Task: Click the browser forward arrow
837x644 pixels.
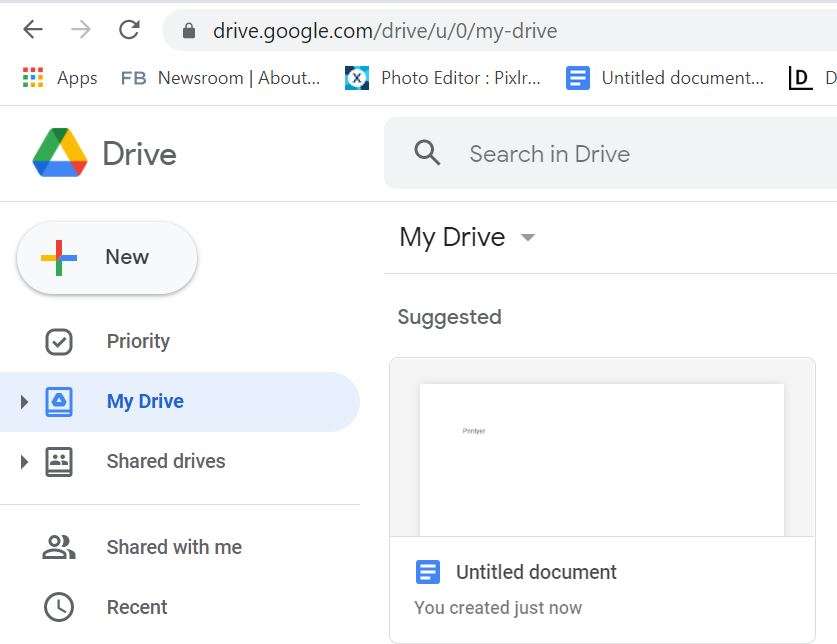Action: (81, 29)
